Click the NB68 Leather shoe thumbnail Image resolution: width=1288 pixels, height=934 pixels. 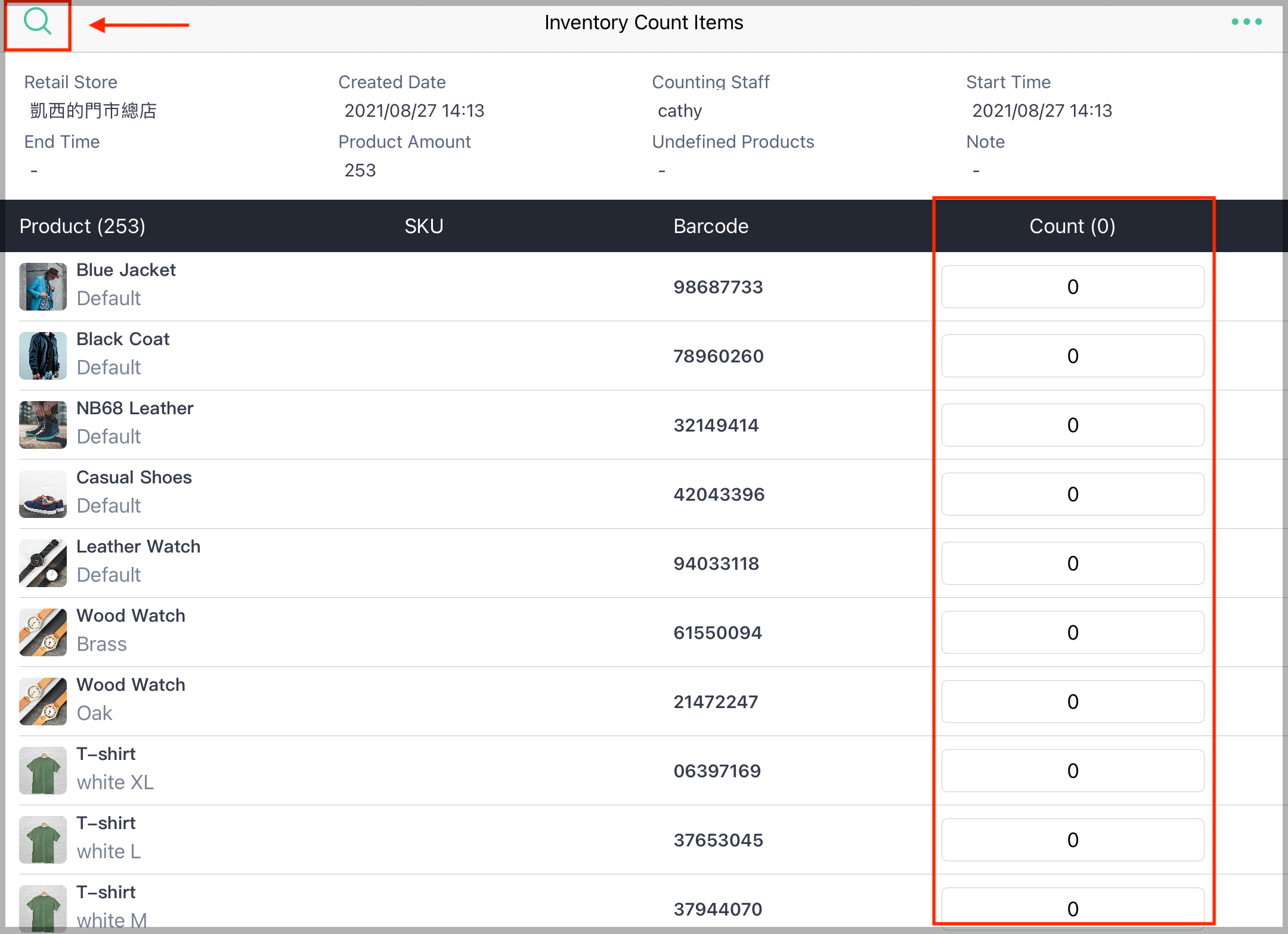coord(42,425)
